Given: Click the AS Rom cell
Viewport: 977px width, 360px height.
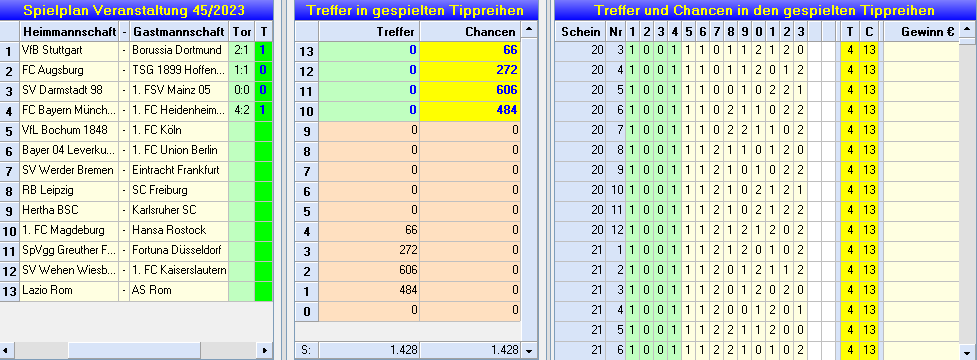Looking at the screenshot, I should (x=179, y=290).
